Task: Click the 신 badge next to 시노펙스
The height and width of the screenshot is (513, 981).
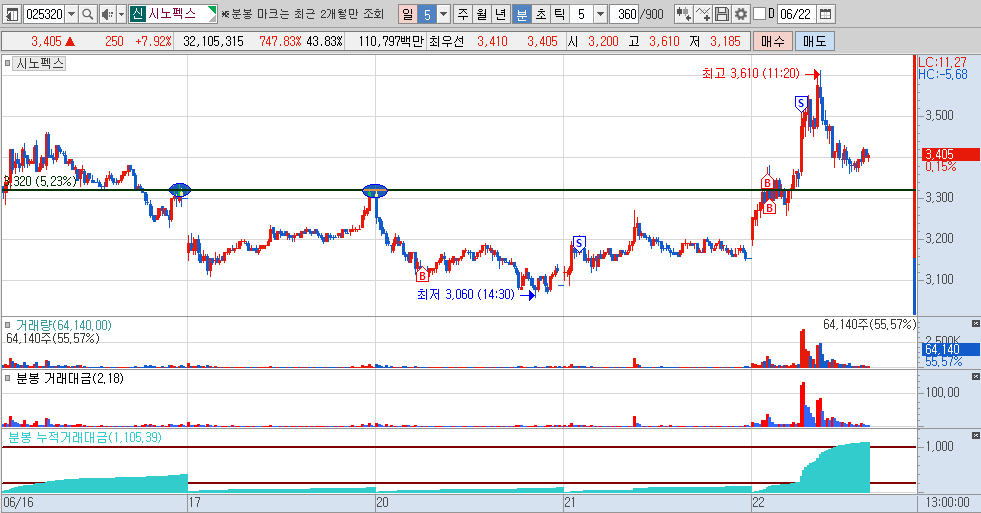Action: click(x=137, y=14)
